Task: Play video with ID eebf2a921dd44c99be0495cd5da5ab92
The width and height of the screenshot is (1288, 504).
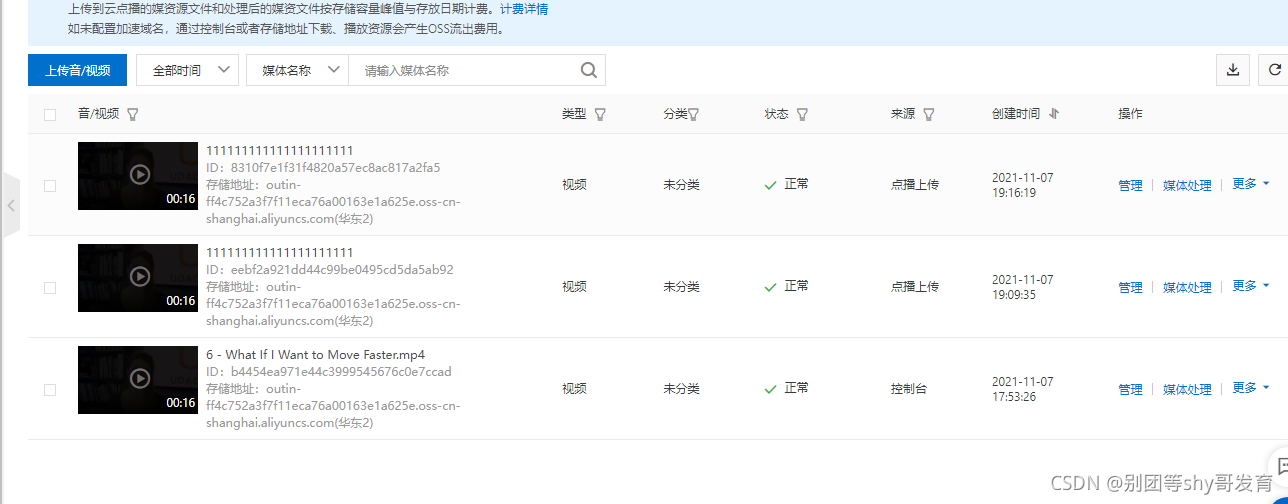Action: click(x=140, y=276)
